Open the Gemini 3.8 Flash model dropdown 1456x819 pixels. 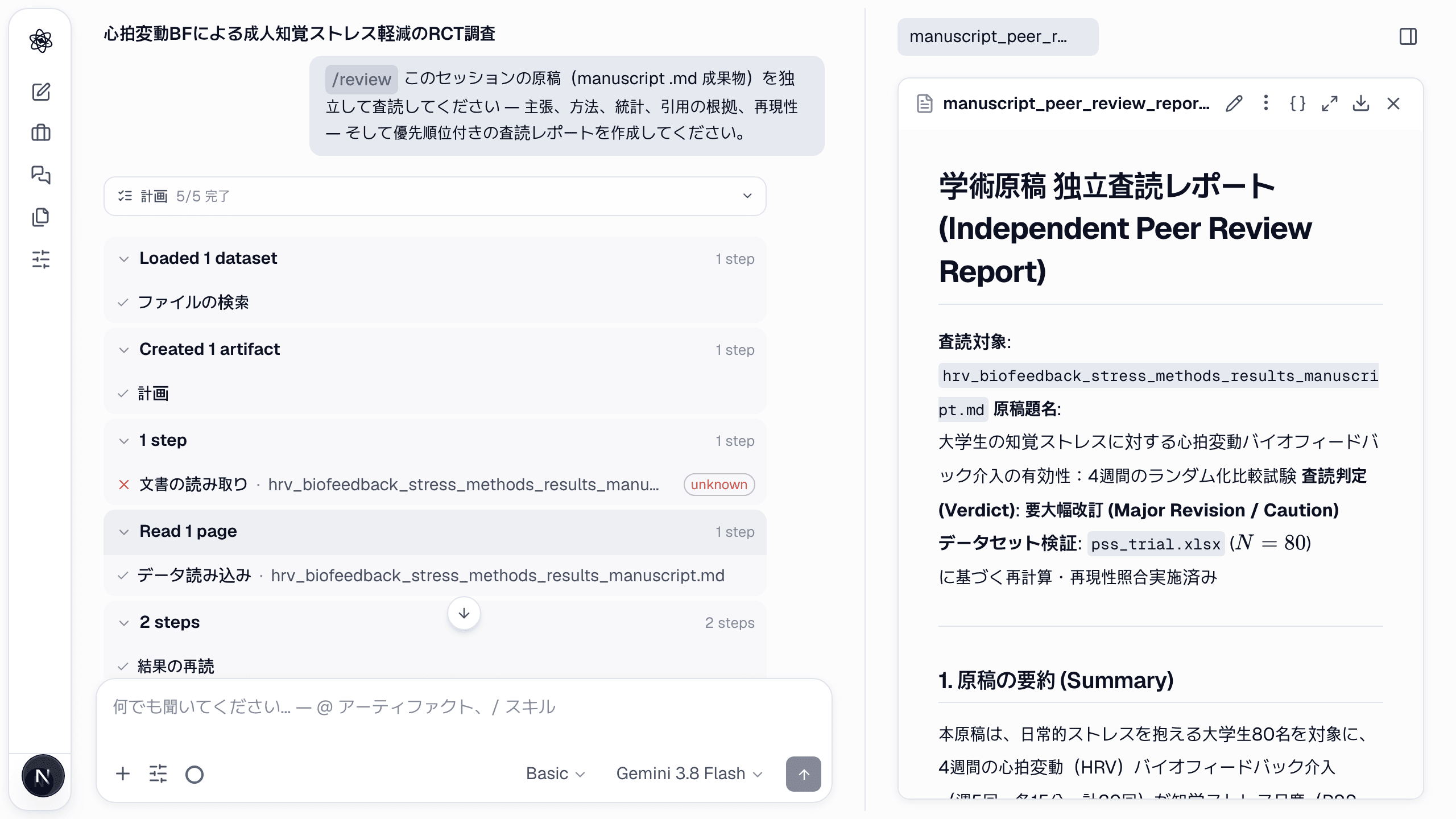689,773
